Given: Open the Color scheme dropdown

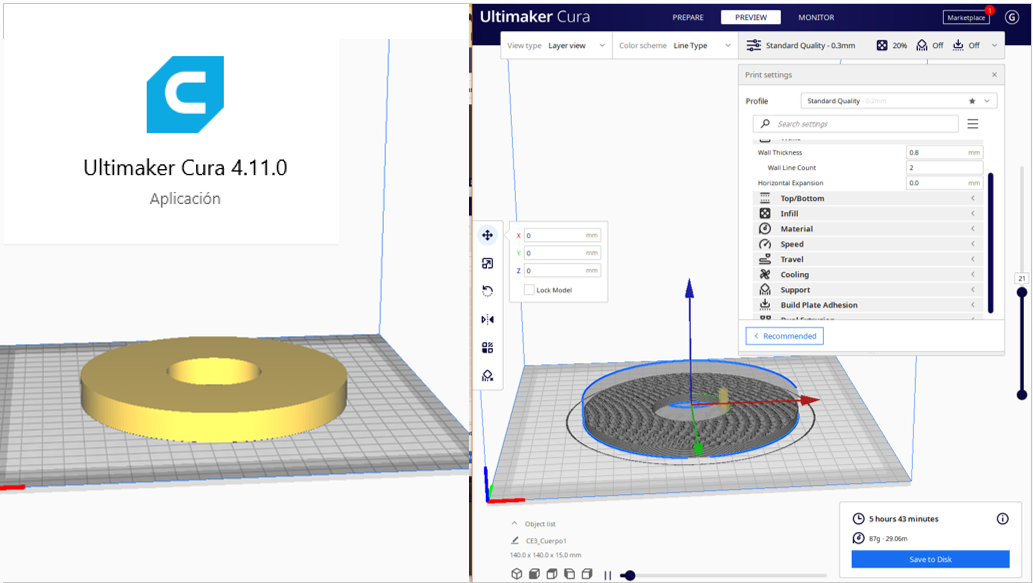Looking at the screenshot, I should point(675,45).
